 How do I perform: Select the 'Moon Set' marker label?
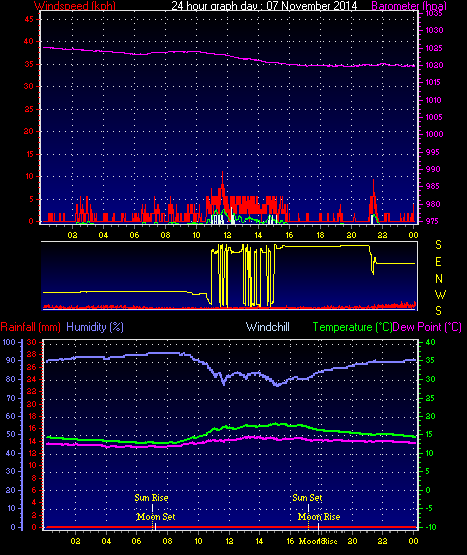pyautogui.click(x=156, y=517)
